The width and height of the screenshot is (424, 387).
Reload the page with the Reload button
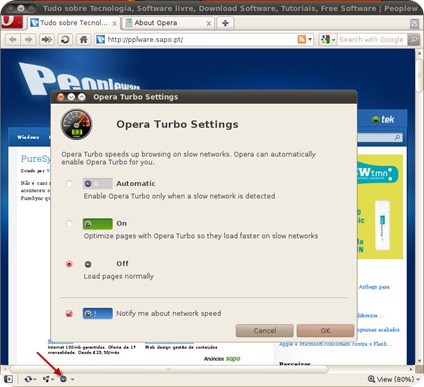(65, 40)
